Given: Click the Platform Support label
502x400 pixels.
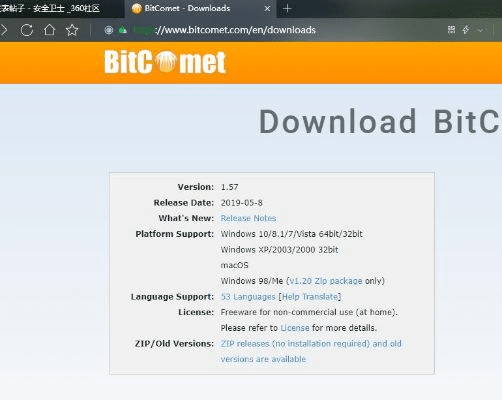Looking at the screenshot, I should tap(174, 234).
